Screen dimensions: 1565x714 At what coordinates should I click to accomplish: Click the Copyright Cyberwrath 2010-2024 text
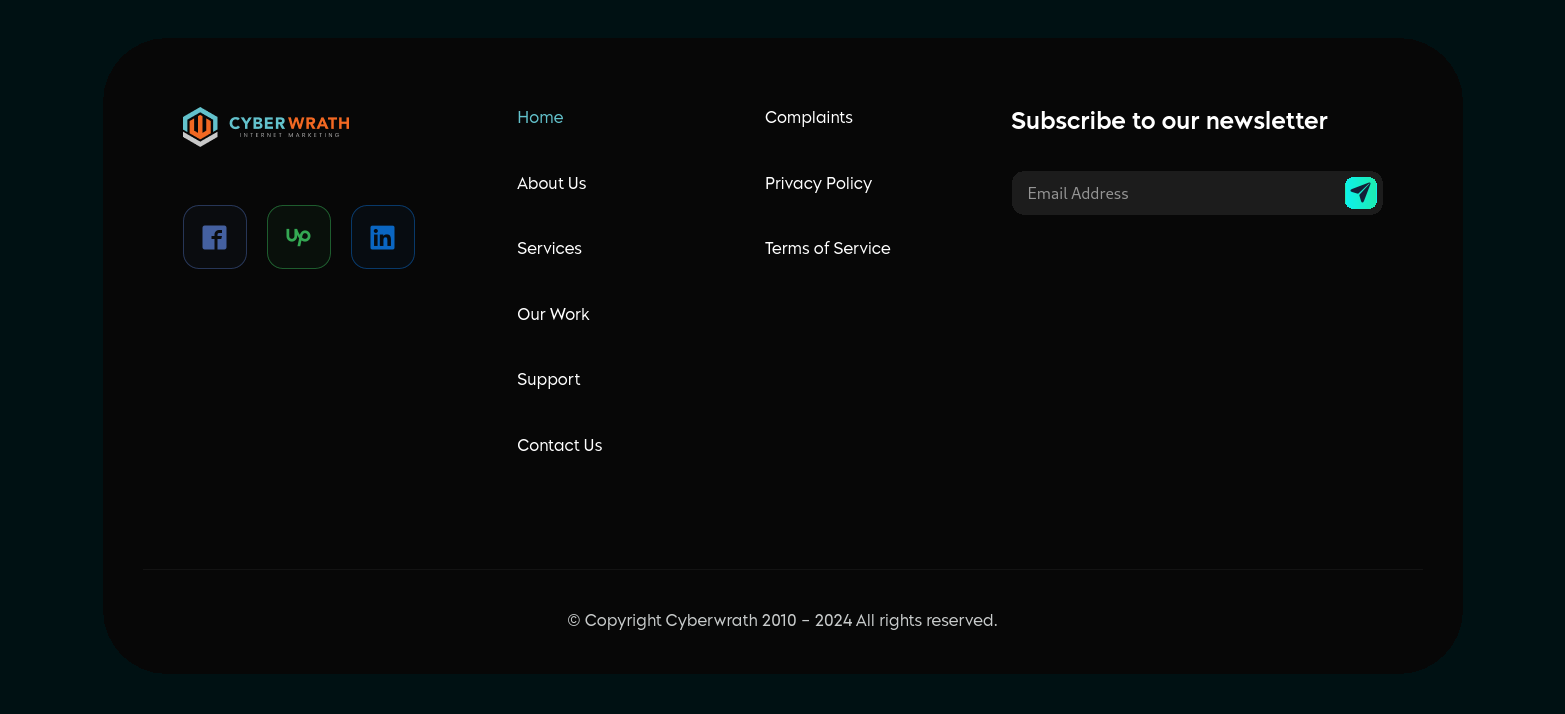[x=782, y=620]
